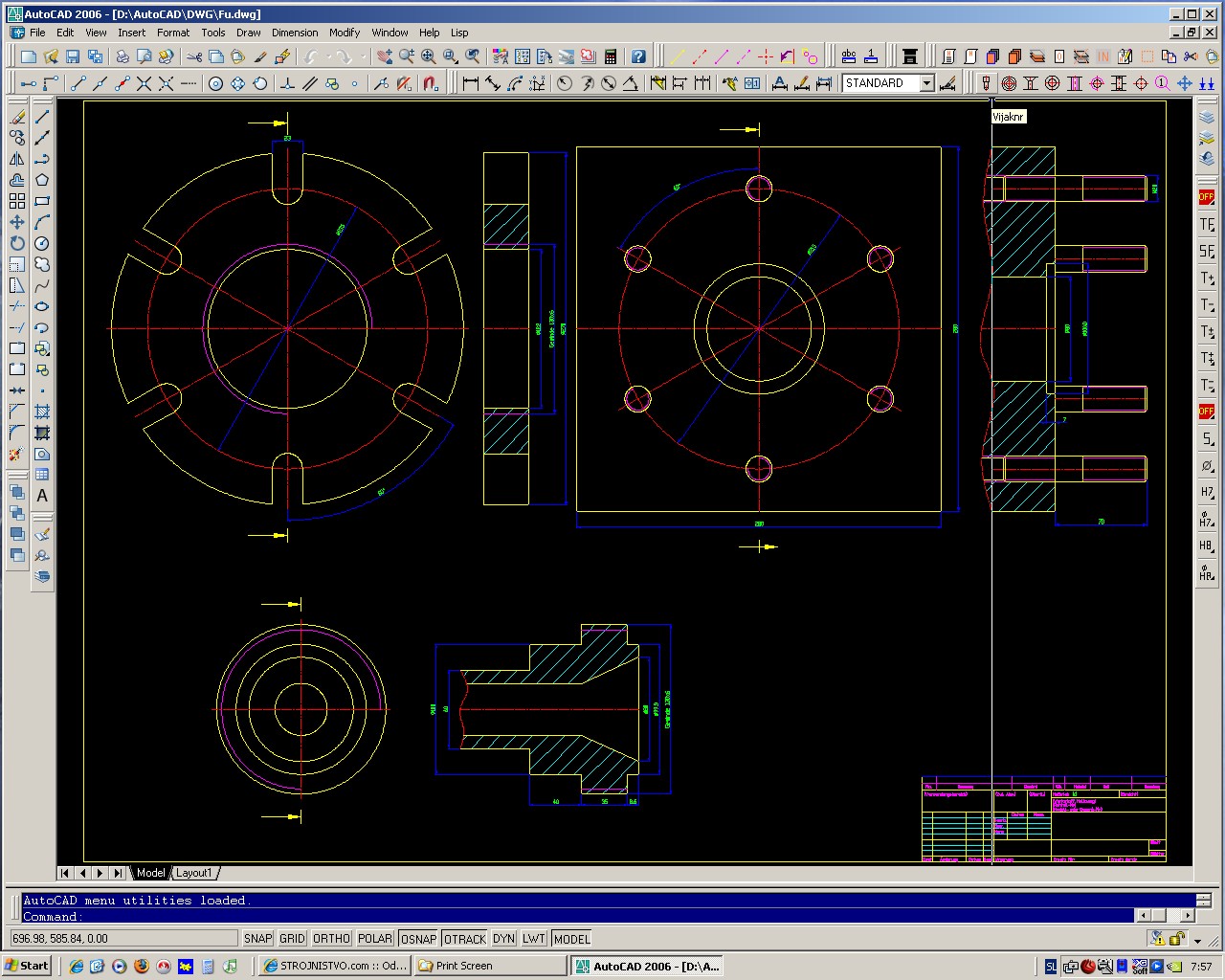1225x980 pixels.
Task: Jump to last layout tab arrow
Action: [117, 873]
